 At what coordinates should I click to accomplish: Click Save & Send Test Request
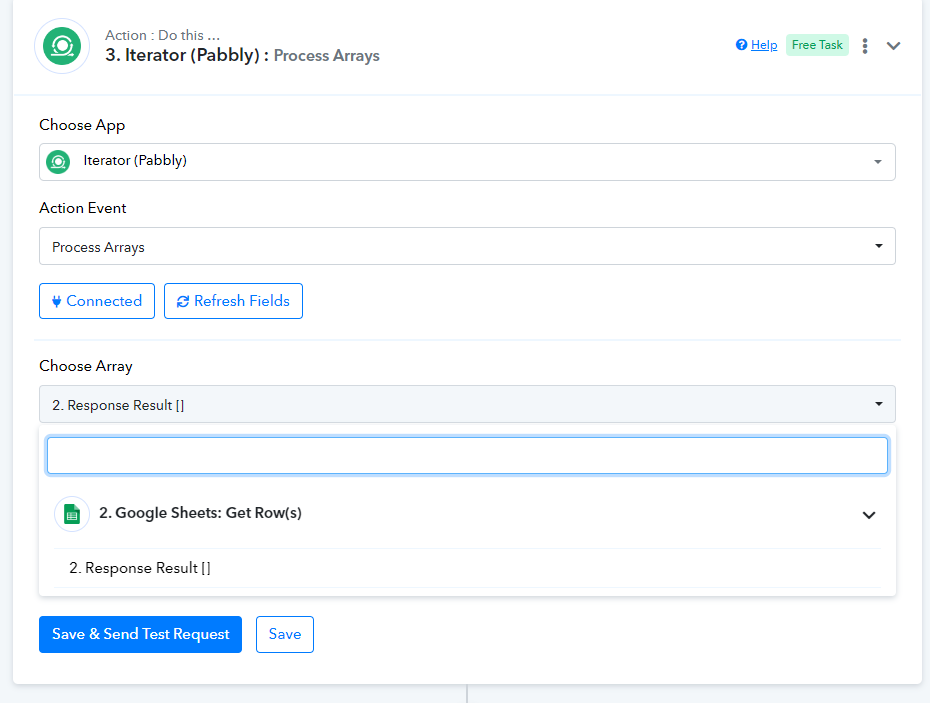click(x=141, y=634)
